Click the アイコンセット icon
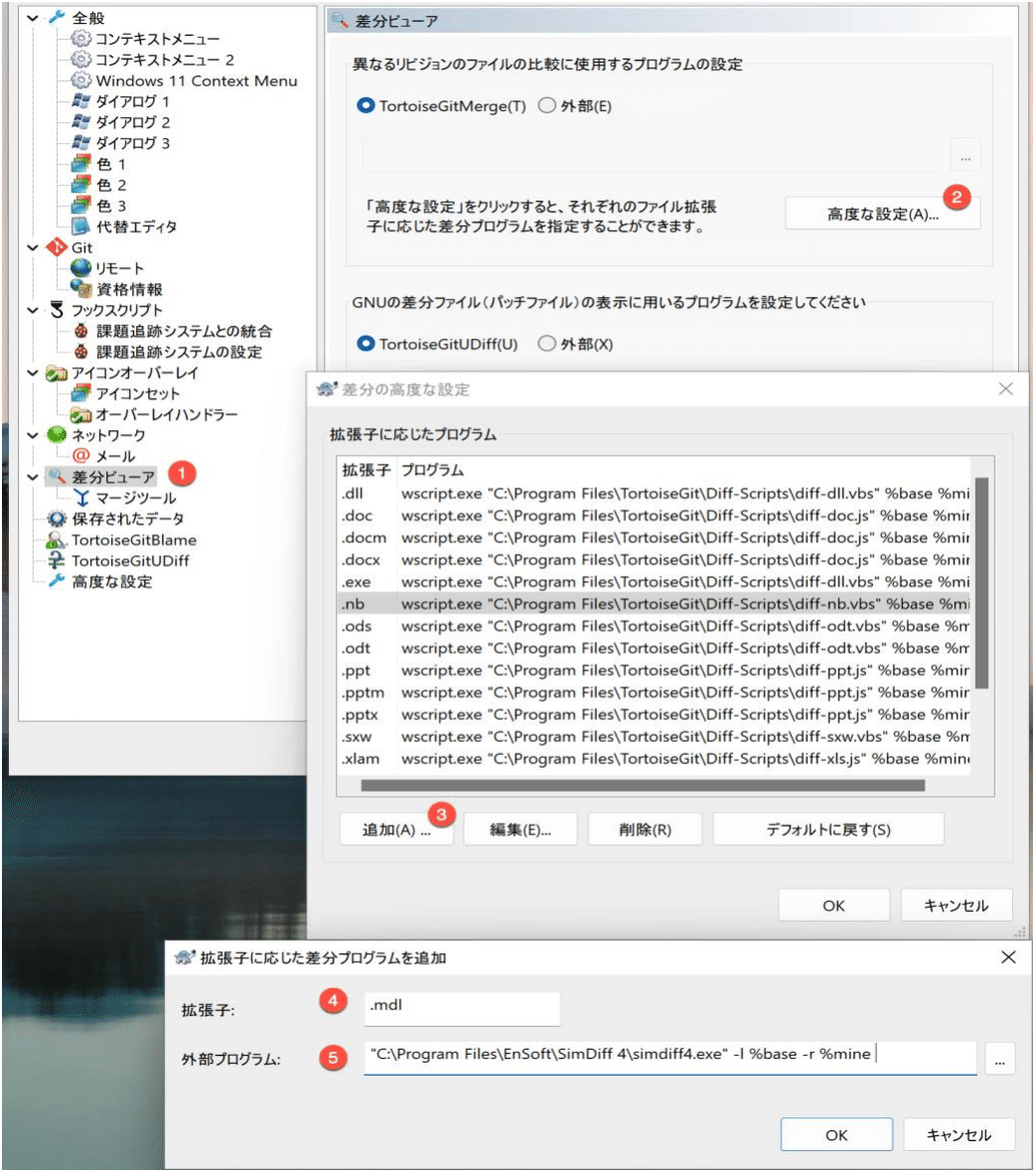The width and height of the screenshot is (1036, 1172). click(80, 393)
